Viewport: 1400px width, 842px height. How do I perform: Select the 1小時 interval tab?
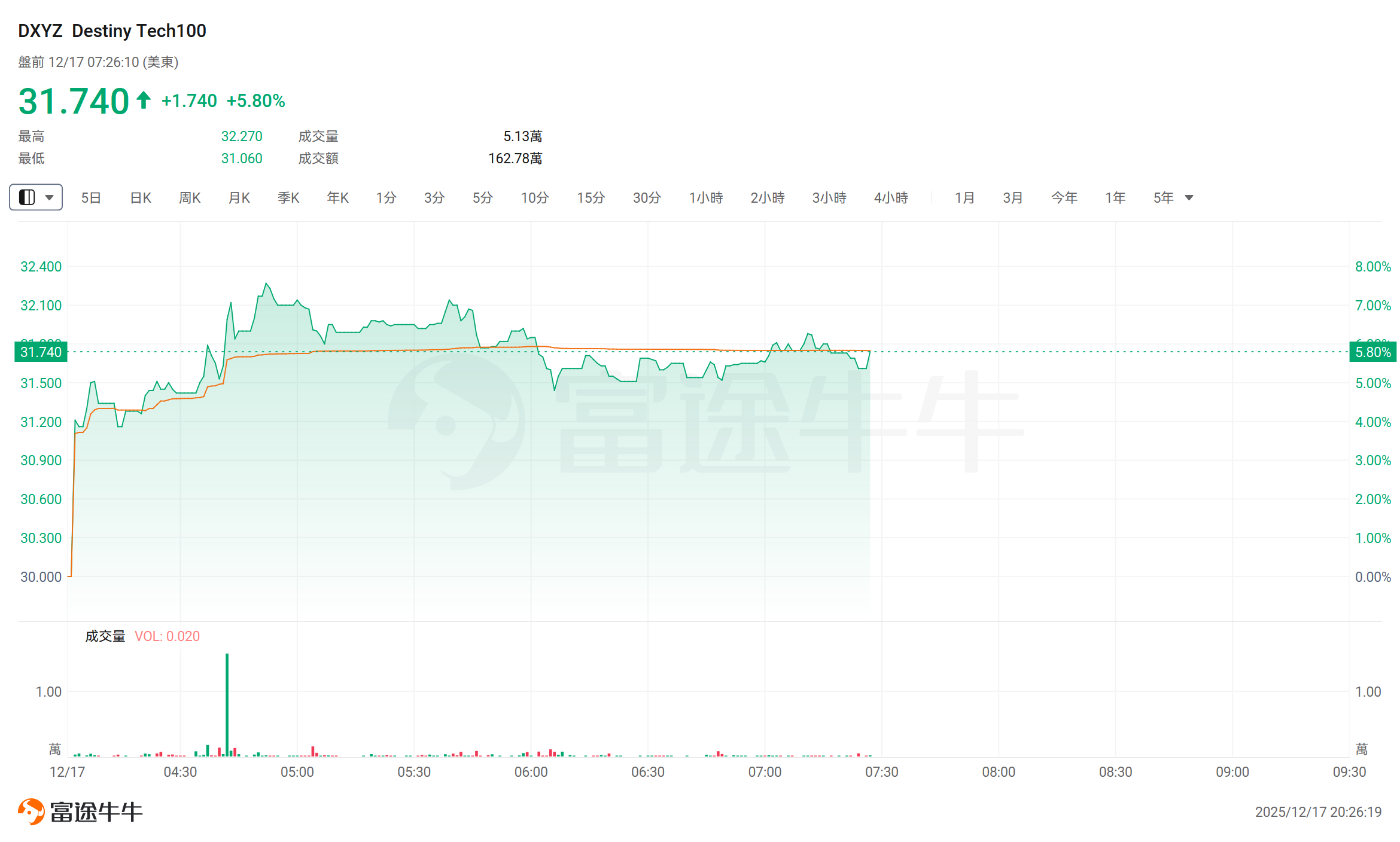click(705, 198)
